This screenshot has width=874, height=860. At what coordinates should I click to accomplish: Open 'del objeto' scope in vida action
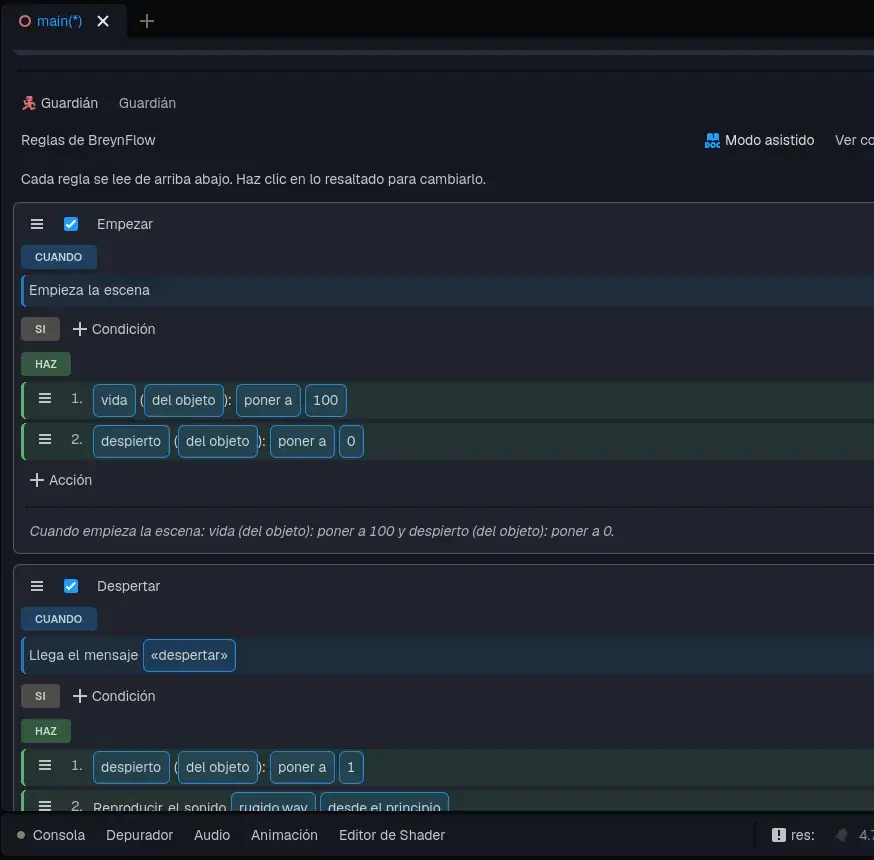[183, 400]
